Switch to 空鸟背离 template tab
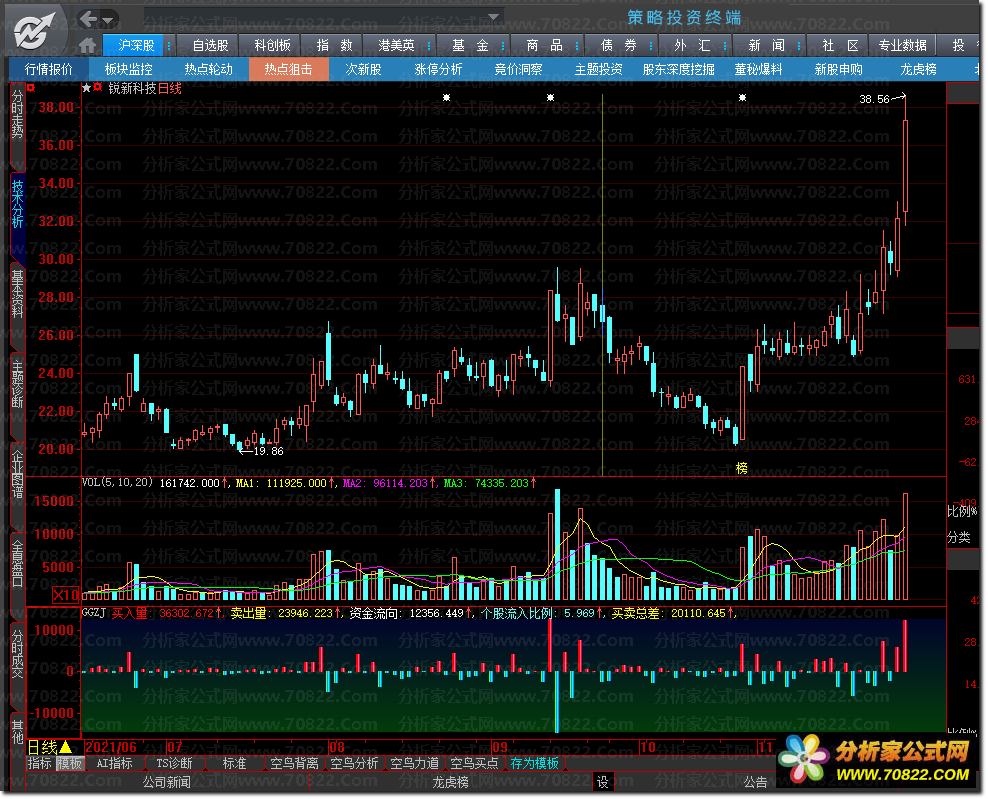The height and width of the screenshot is (799, 988). pyautogui.click(x=294, y=763)
